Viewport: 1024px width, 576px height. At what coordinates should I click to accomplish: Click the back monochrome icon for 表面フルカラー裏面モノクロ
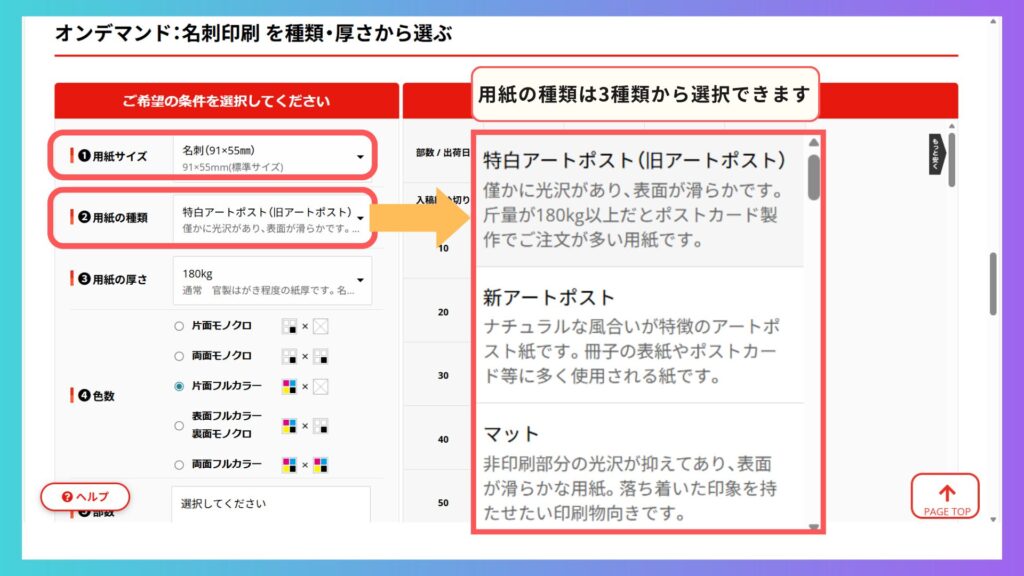point(321,427)
